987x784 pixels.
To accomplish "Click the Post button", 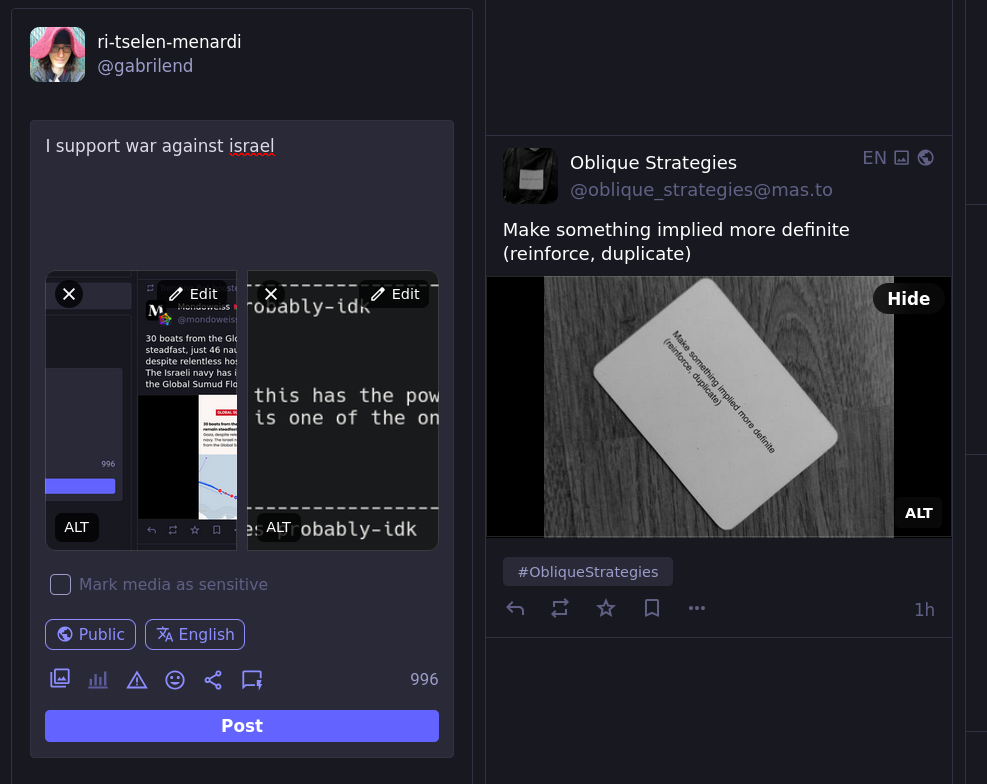I will click(x=241, y=726).
